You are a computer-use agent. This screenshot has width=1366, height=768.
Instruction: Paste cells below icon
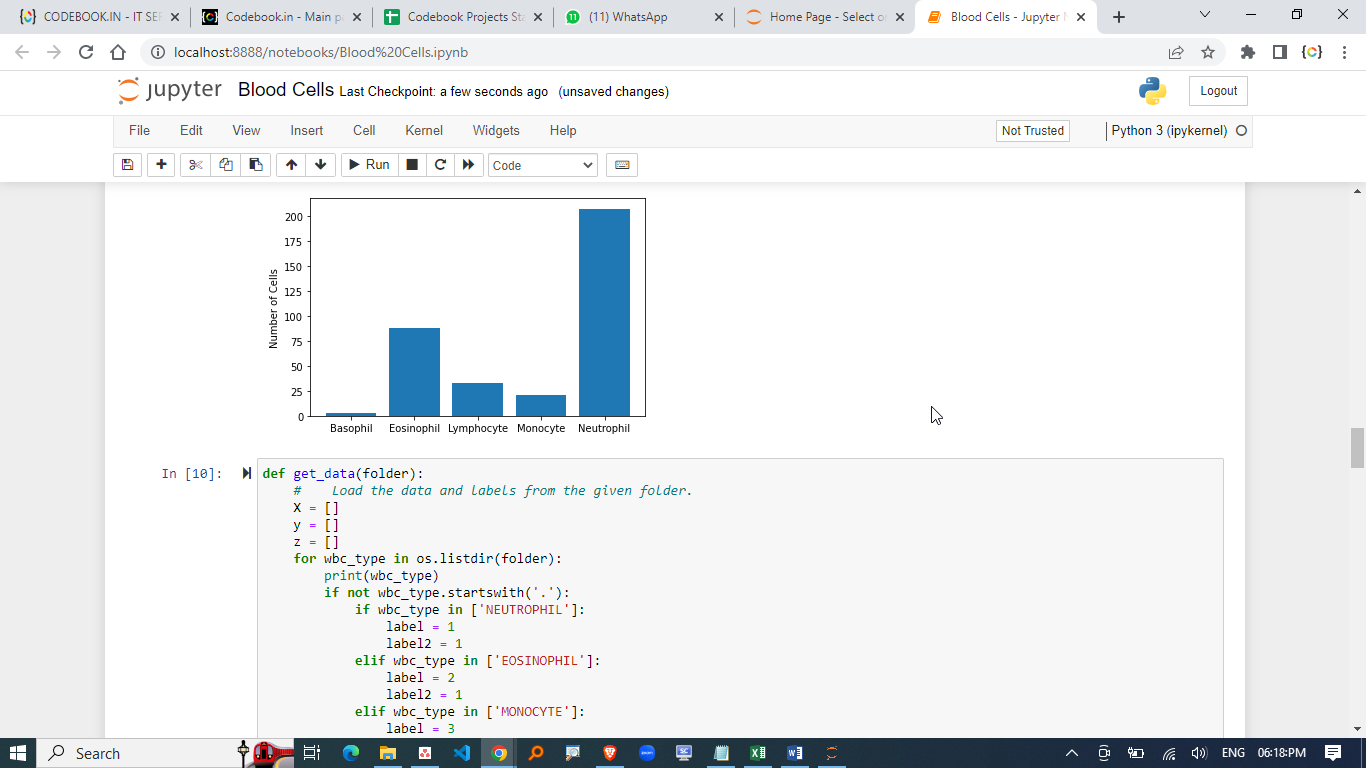click(256, 165)
